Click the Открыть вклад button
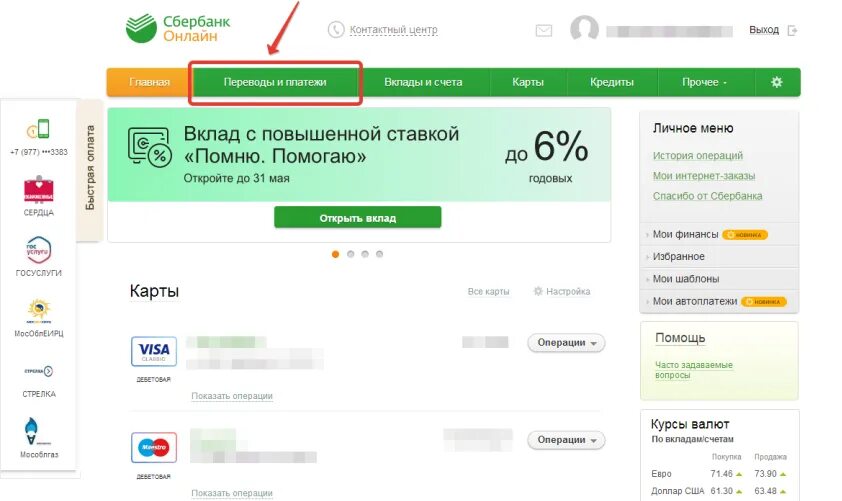 tap(358, 218)
